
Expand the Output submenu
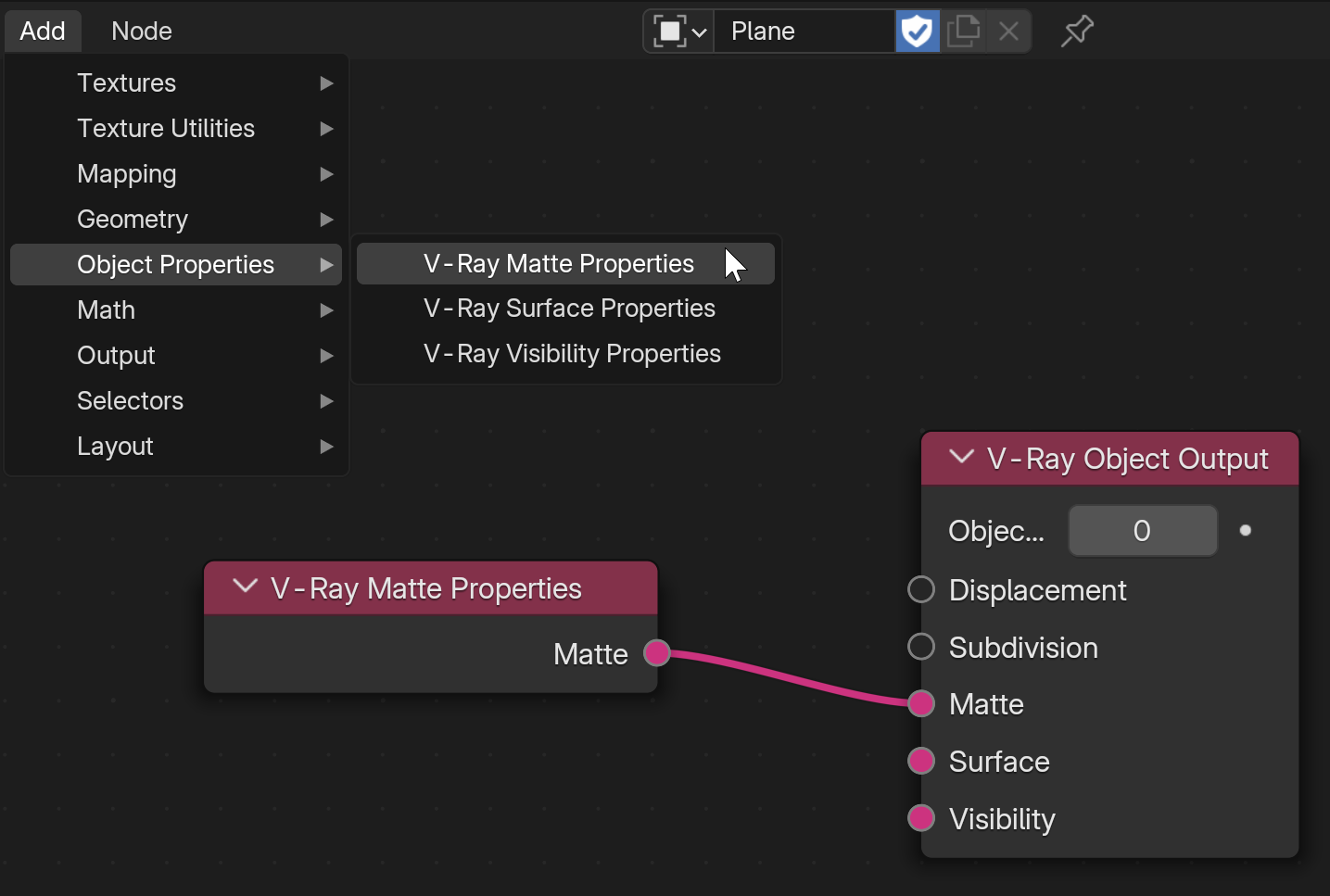click(176, 355)
